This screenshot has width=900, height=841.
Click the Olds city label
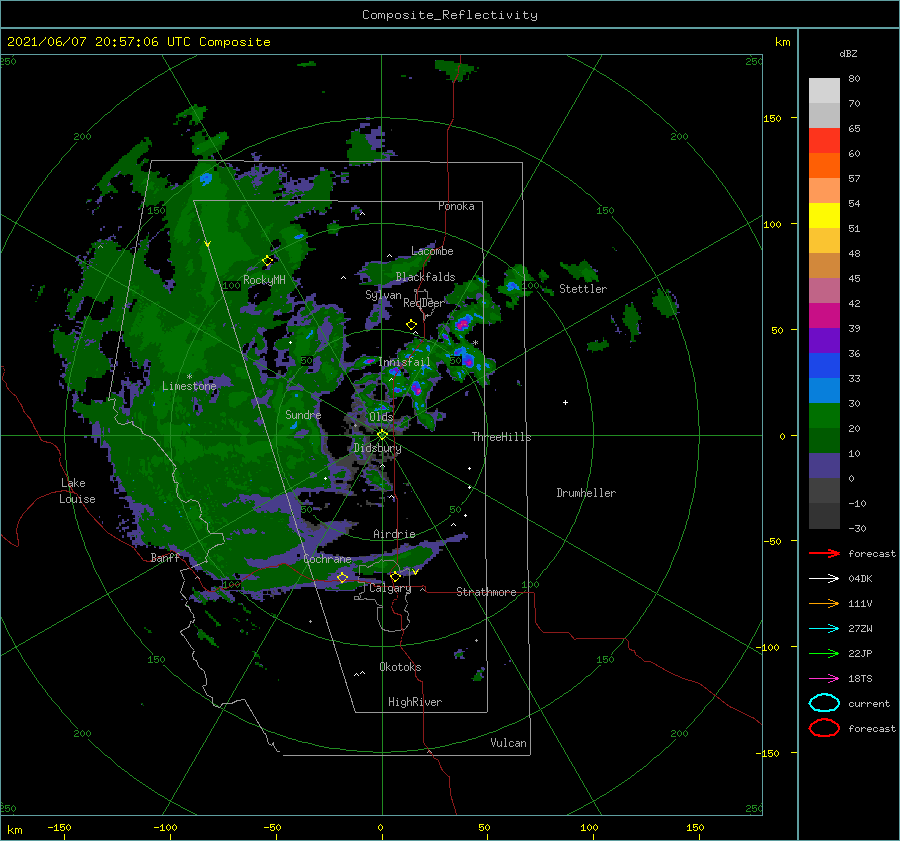click(x=381, y=417)
